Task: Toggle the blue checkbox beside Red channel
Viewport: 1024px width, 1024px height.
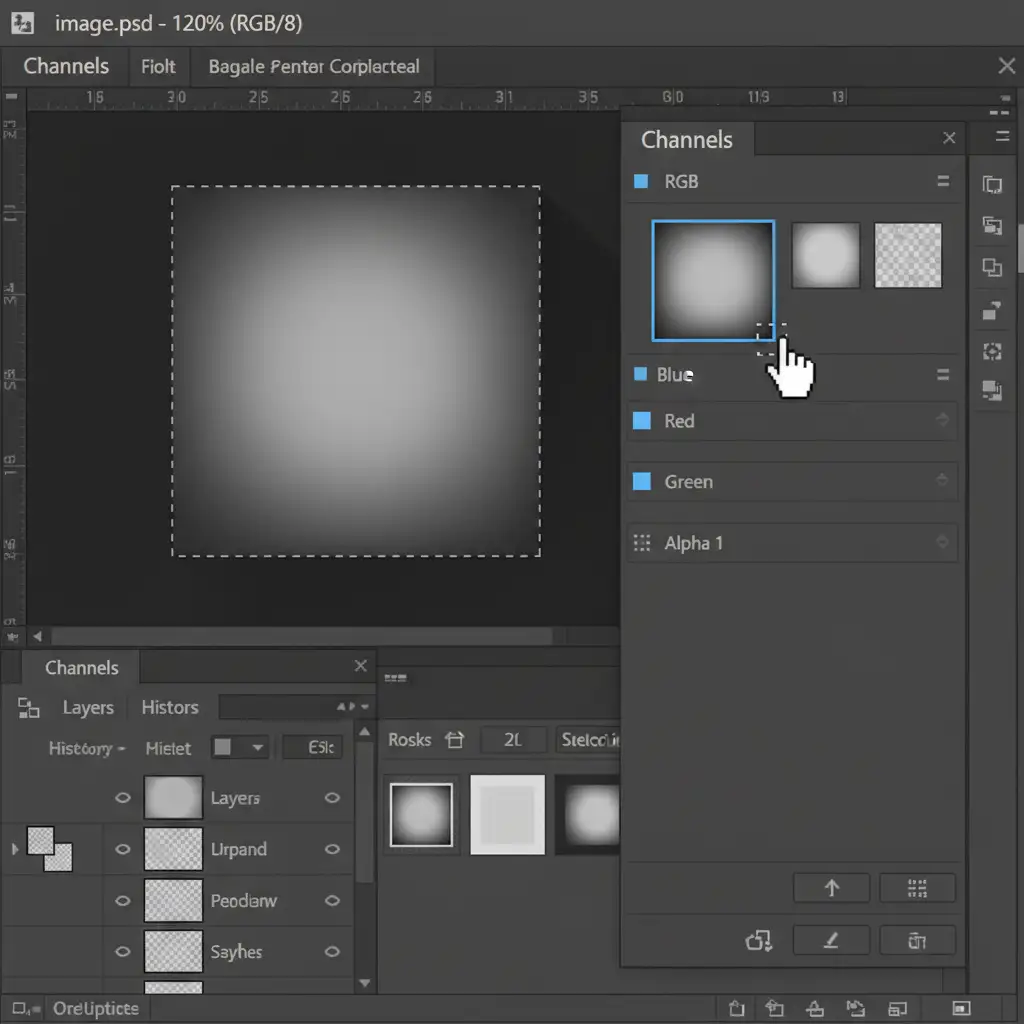Action: tap(642, 421)
